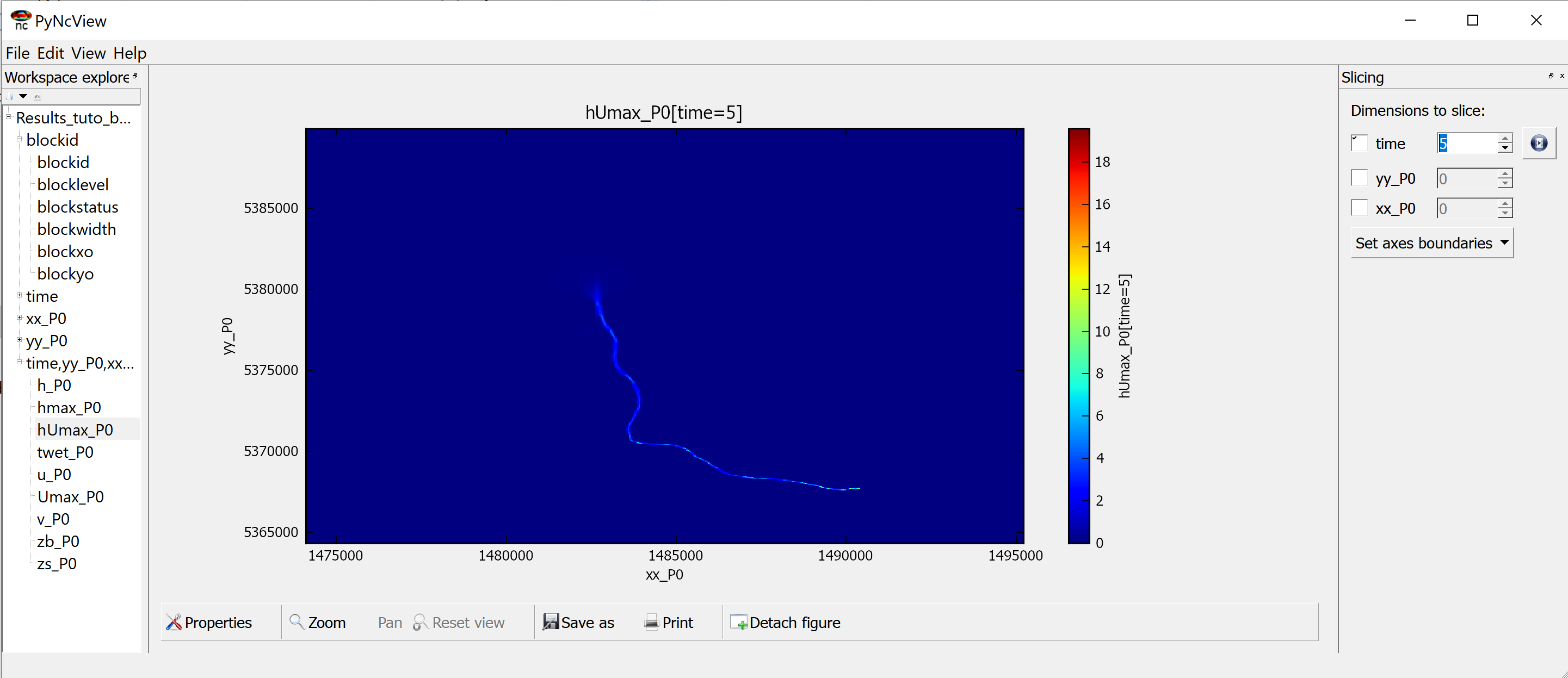Click the animation play movie icon
Screen dimensions: 1568x678
tap(1538, 144)
